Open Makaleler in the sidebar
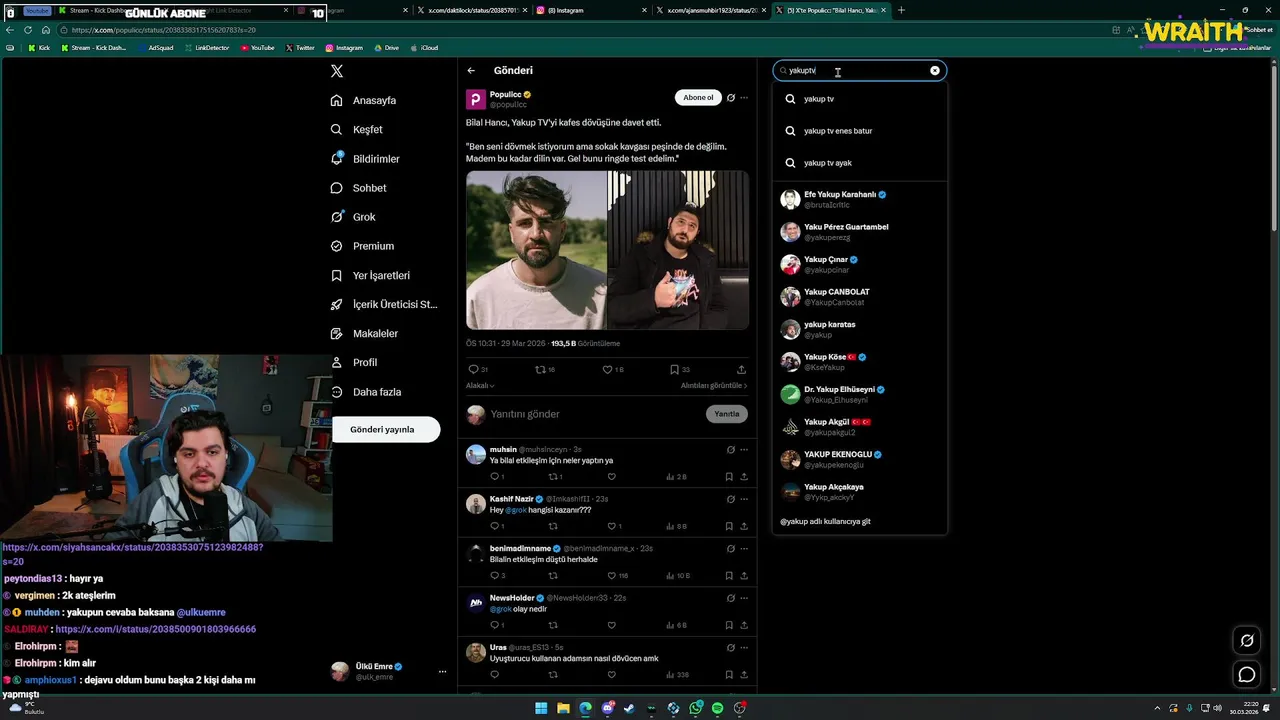This screenshot has height=720, width=1280. pyautogui.click(x=364, y=333)
